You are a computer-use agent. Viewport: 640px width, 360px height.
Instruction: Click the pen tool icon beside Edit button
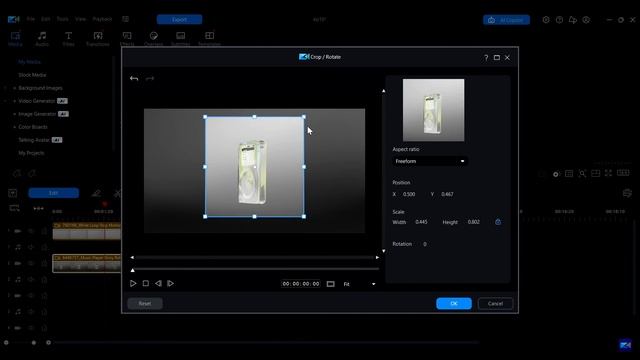coord(96,193)
